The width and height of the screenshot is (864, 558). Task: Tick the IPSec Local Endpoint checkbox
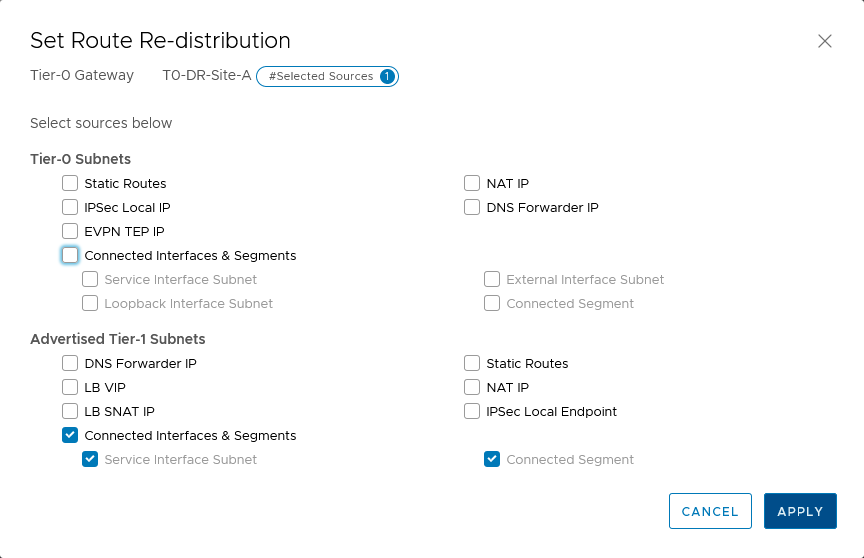472,411
